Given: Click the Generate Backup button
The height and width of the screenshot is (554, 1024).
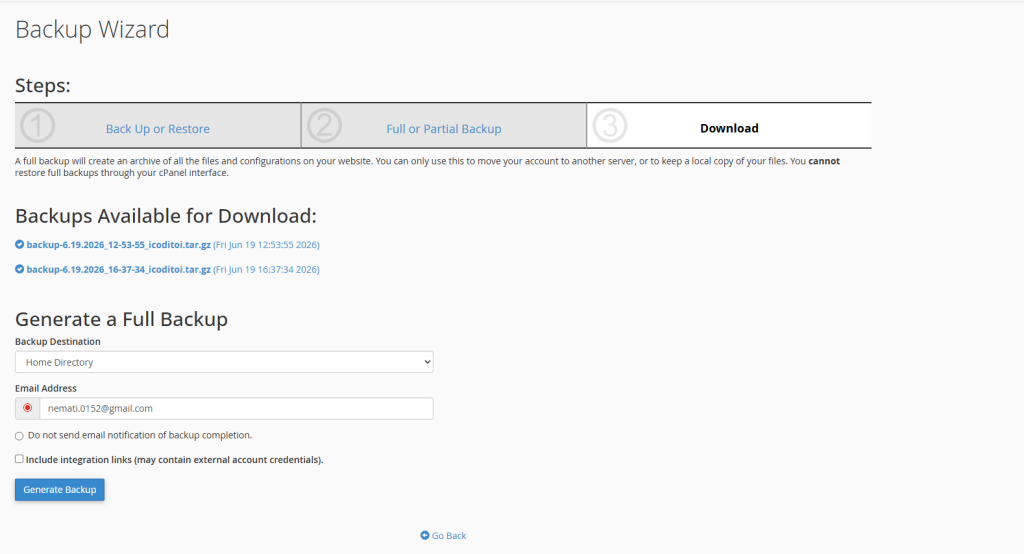Looking at the screenshot, I should click(x=59, y=489).
